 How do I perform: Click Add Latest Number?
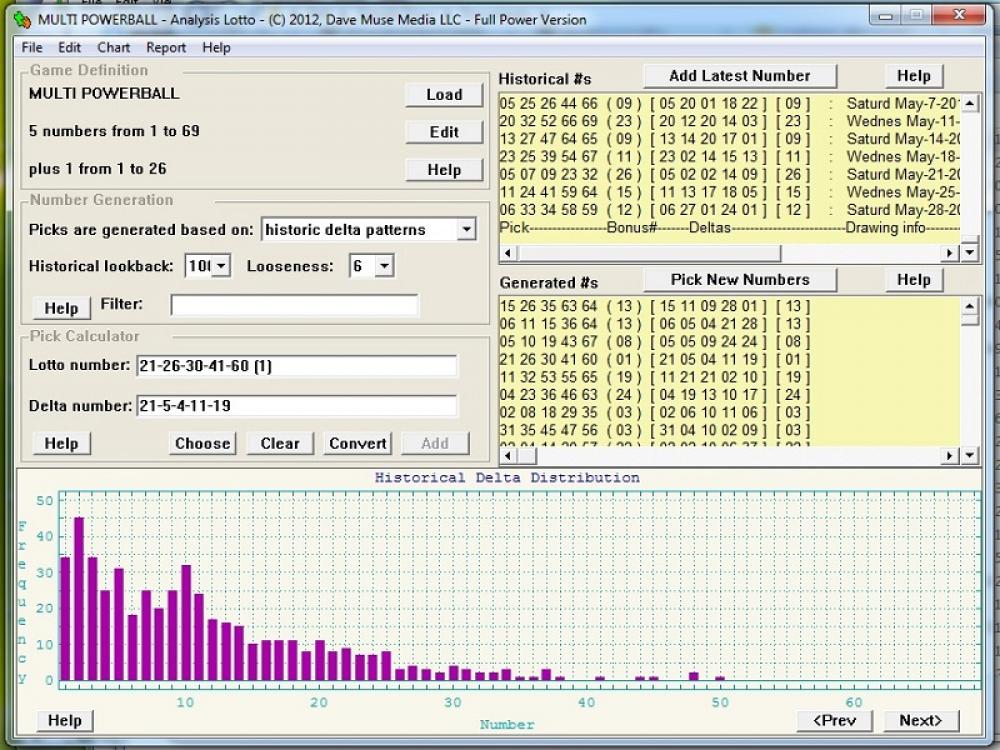(x=739, y=75)
